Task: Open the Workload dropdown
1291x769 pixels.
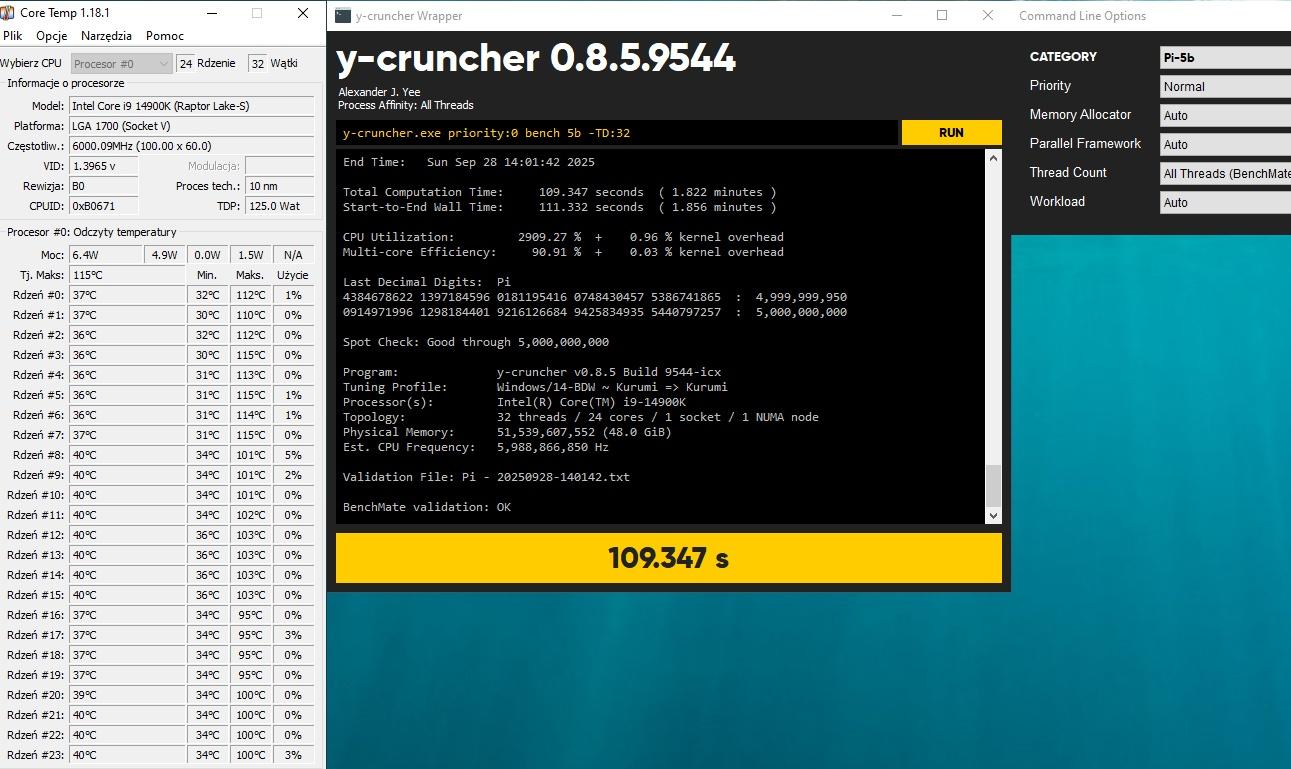Action: (1225, 202)
